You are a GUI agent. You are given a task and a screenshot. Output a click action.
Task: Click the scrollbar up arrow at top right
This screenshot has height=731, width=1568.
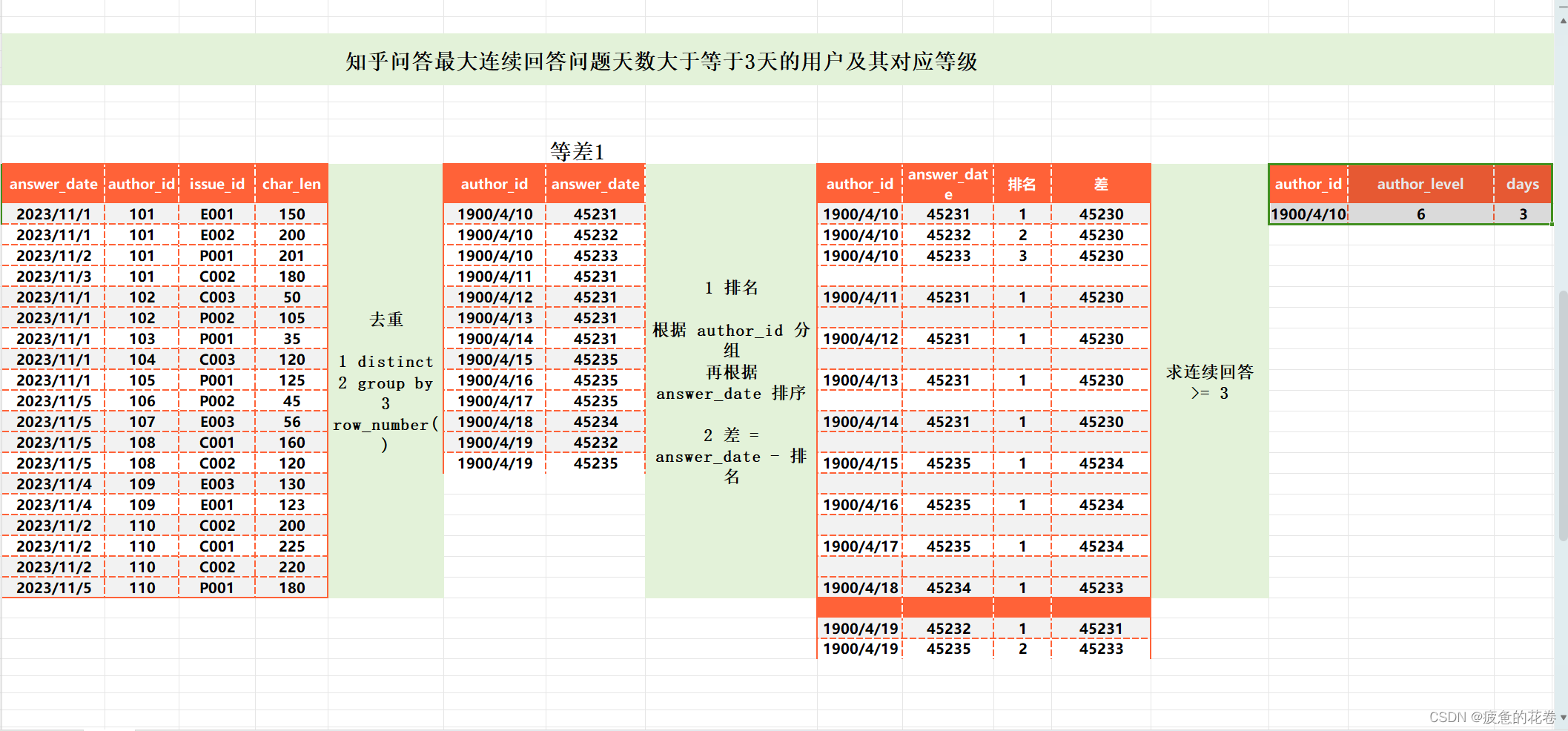click(x=1562, y=21)
